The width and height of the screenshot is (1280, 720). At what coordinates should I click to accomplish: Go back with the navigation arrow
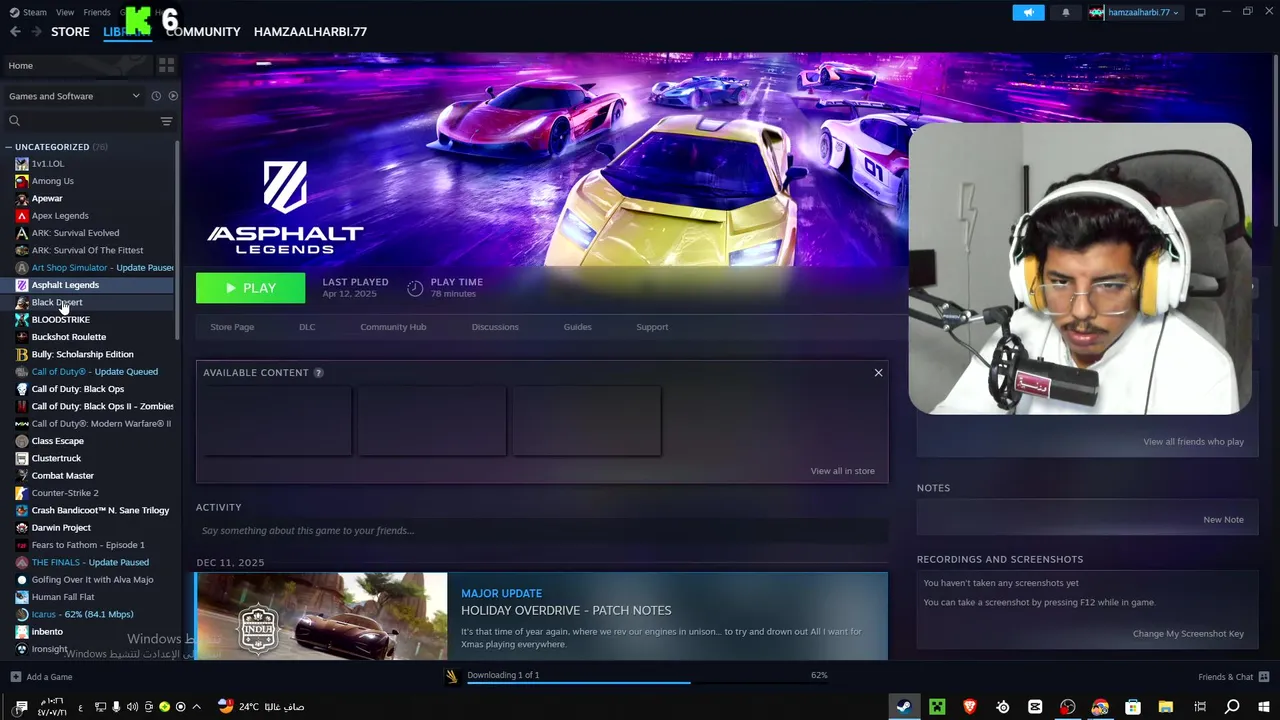[15, 32]
